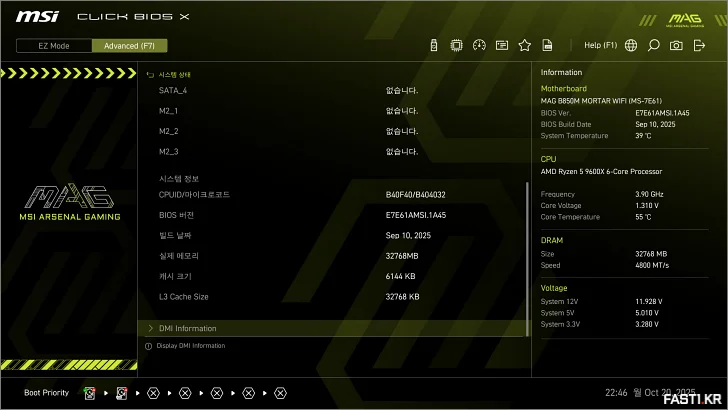This screenshot has width=728, height=410.
Task: Click the 캐시 크기 label
Action: tap(175, 276)
